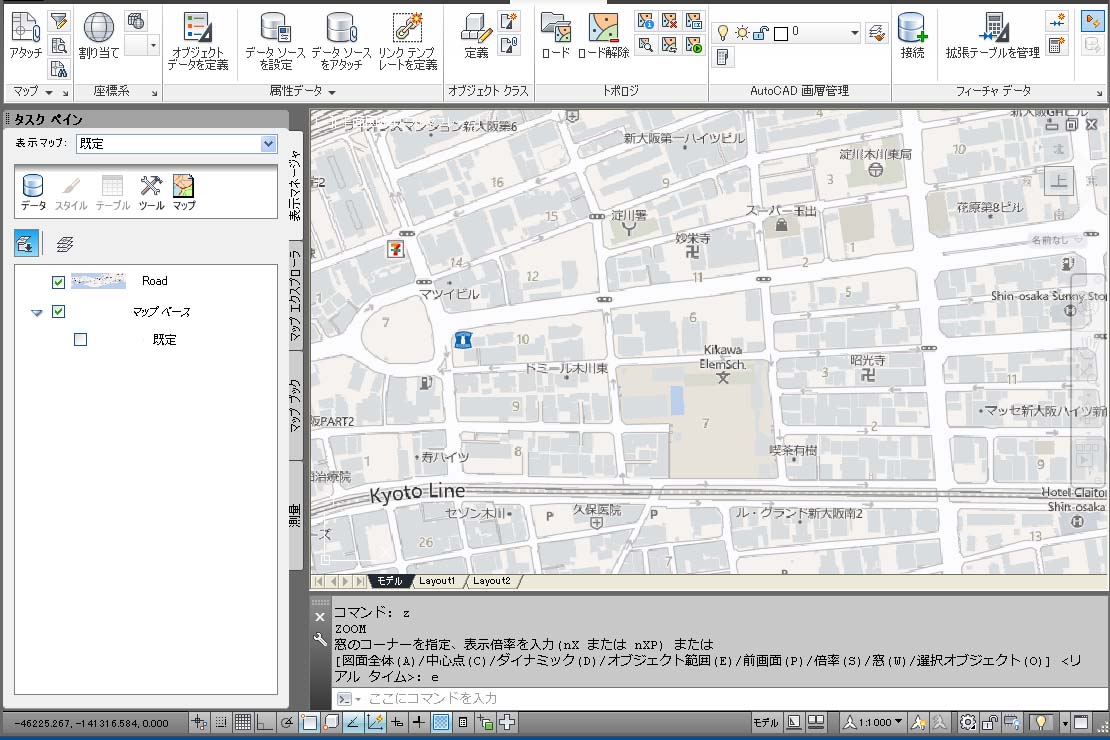Click the coordinates readout in status bar

pos(91,723)
